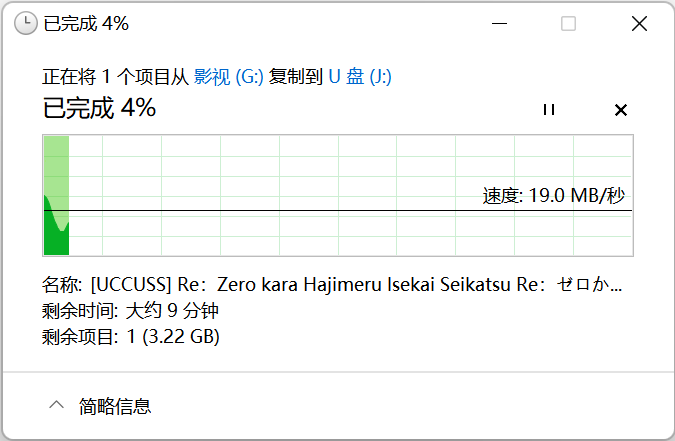Image resolution: width=675 pixels, height=441 pixels.
Task: Click the empty grid area of speed graph
Action: tap(300, 170)
